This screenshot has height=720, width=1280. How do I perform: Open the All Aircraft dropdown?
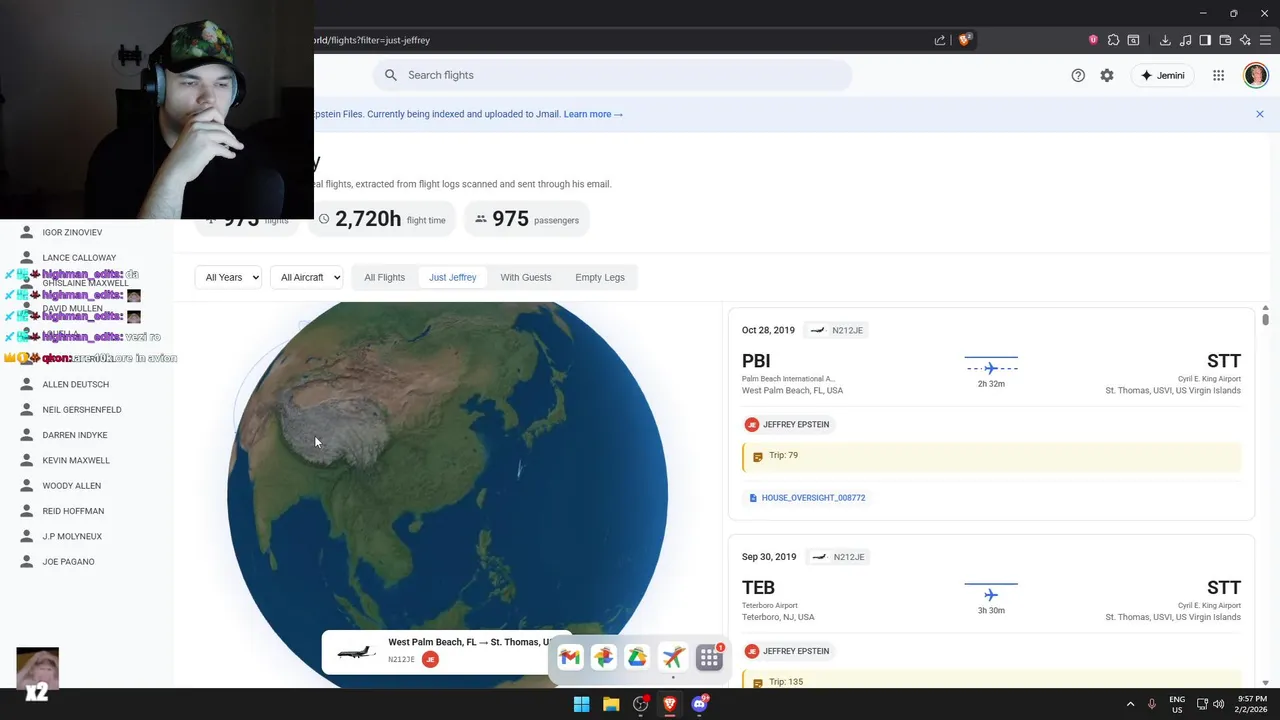tap(306, 277)
